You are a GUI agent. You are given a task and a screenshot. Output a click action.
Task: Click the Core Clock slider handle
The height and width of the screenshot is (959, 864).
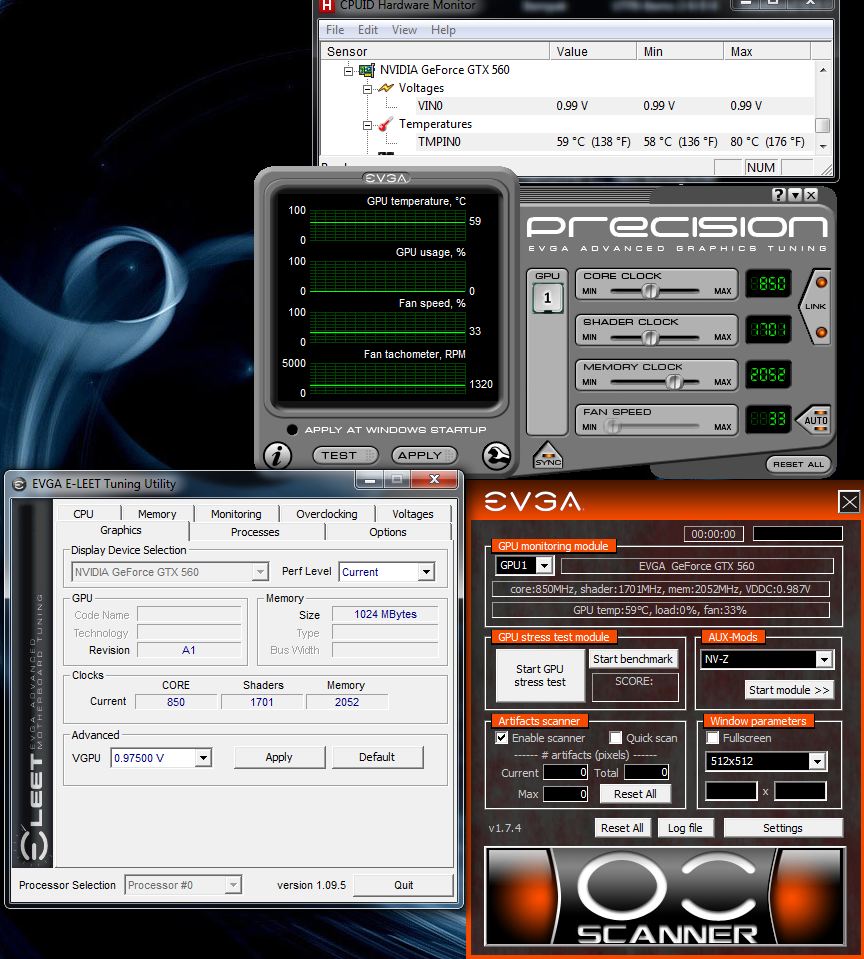[650, 291]
